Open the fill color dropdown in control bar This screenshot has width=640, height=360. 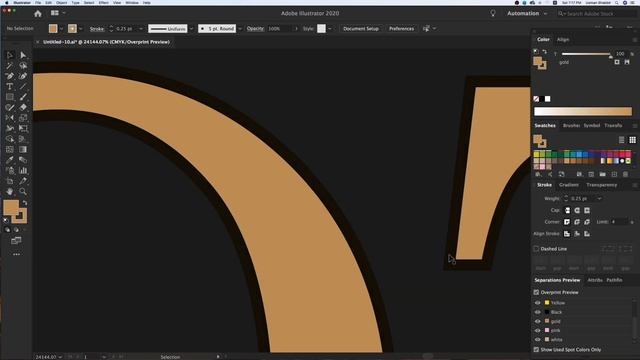(x=61, y=29)
